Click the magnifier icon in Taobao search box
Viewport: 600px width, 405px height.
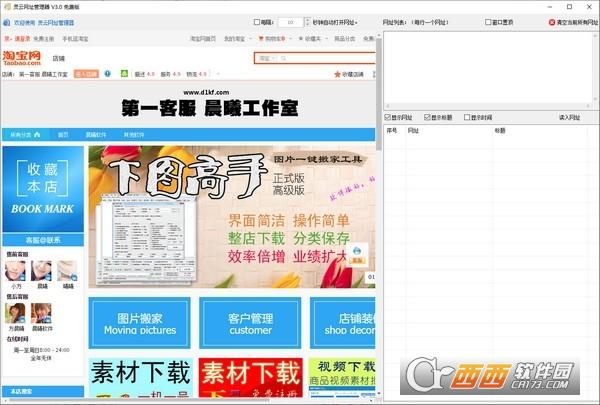[284, 58]
